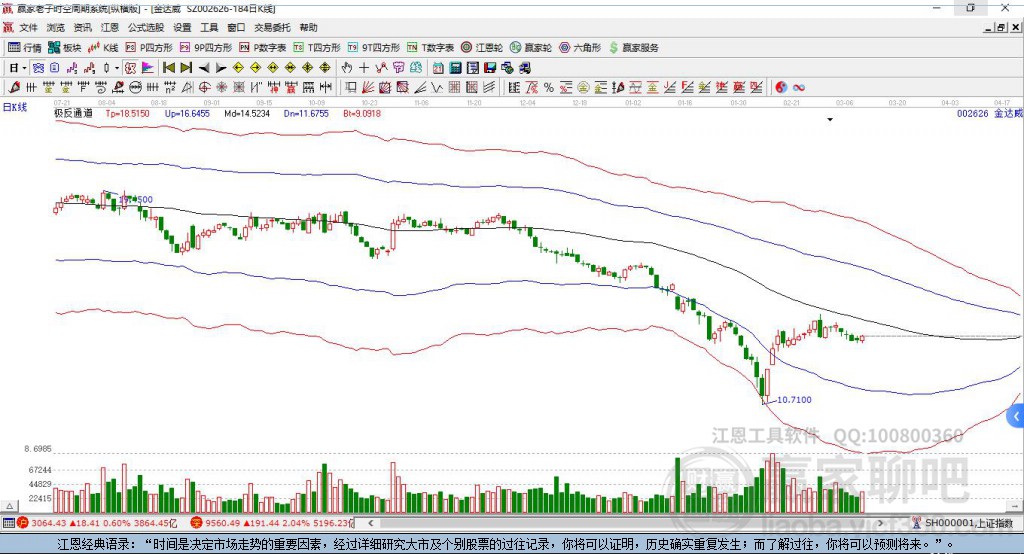Image resolution: width=1024 pixels, height=554 pixels.
Task: Step chart right with black right arrow
Action: [221, 68]
